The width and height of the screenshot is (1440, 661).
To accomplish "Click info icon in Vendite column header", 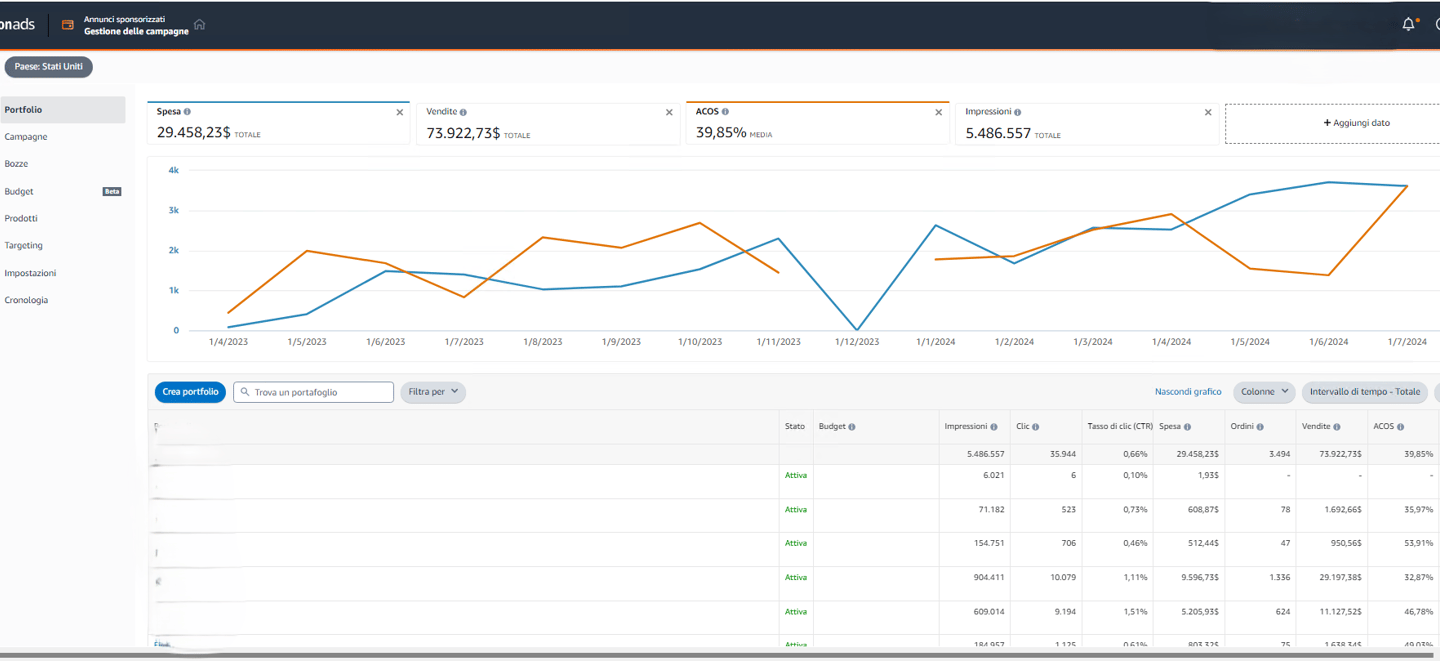I will (x=1336, y=427).
